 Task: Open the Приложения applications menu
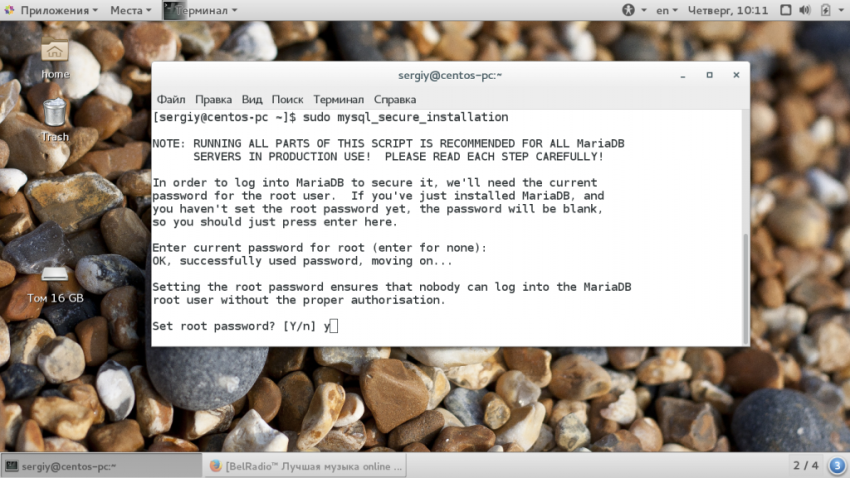[x=51, y=10]
